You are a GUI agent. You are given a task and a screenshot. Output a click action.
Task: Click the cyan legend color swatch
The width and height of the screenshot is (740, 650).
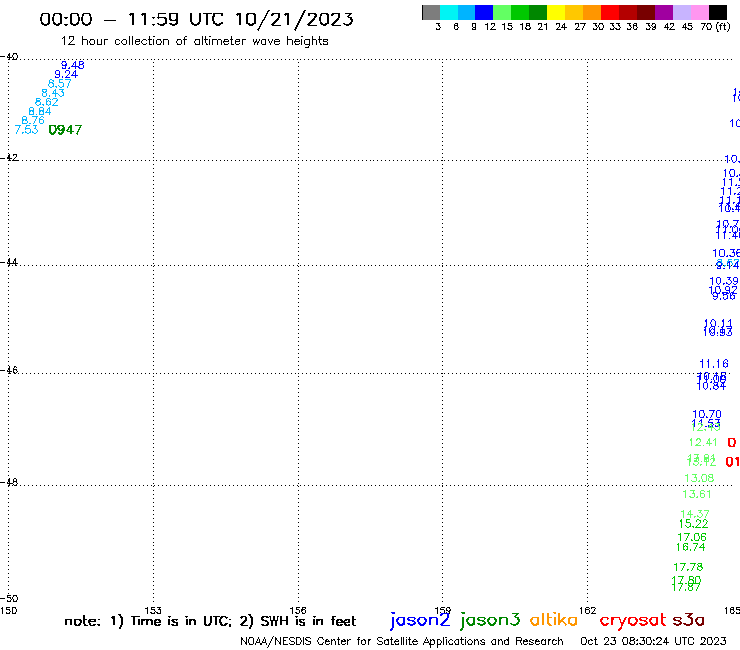click(449, 12)
